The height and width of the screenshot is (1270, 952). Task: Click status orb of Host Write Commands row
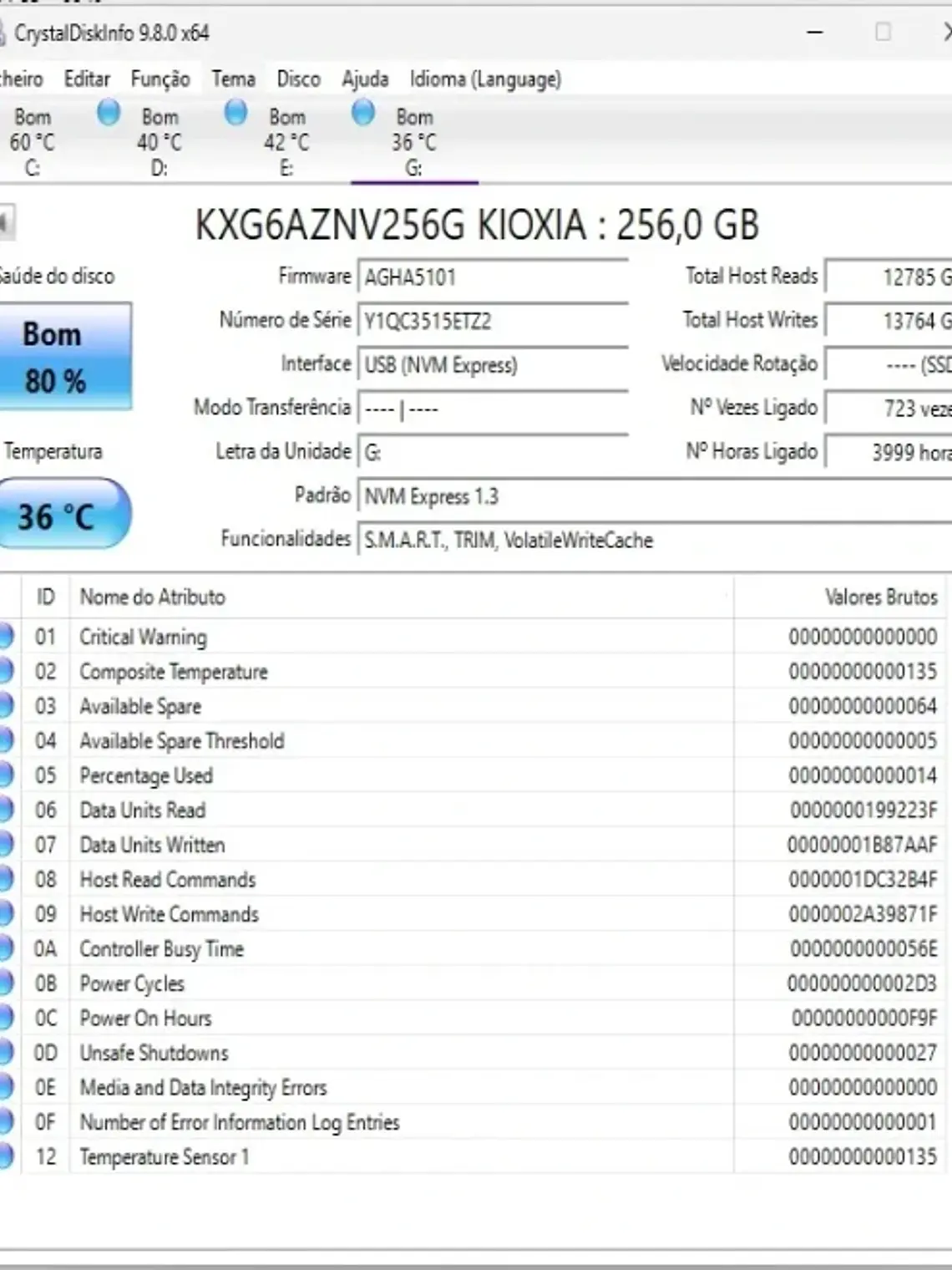(5, 914)
